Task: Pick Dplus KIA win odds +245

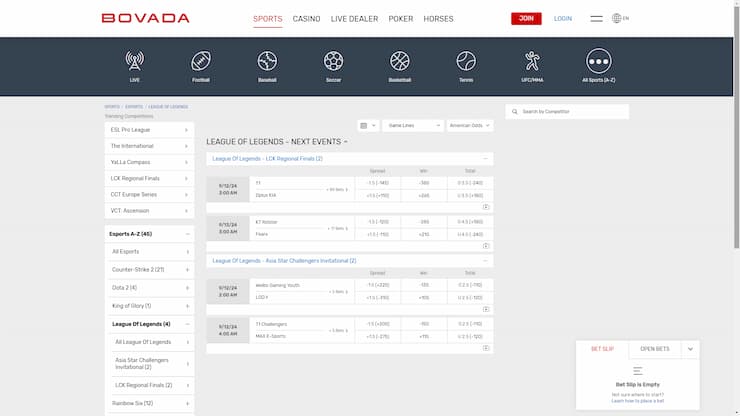Action: 424,195
